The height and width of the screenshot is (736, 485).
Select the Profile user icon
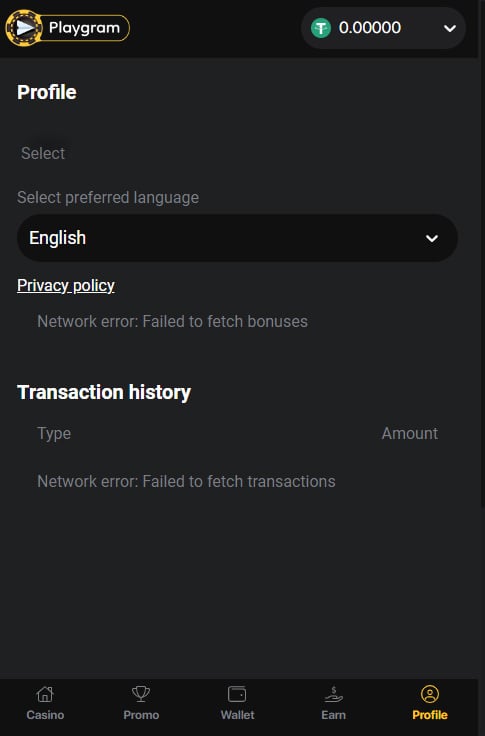point(430,694)
